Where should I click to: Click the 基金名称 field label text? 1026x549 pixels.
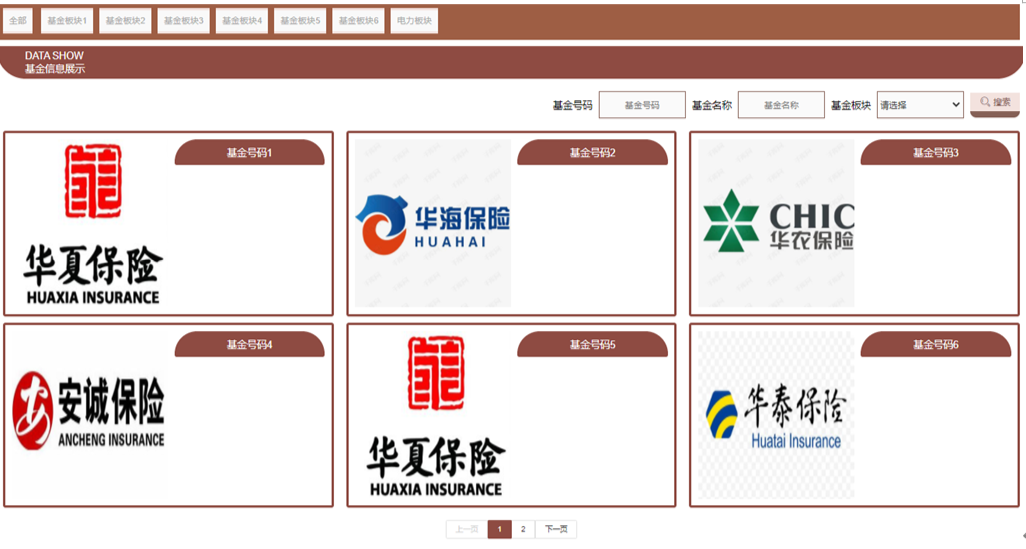[711, 105]
